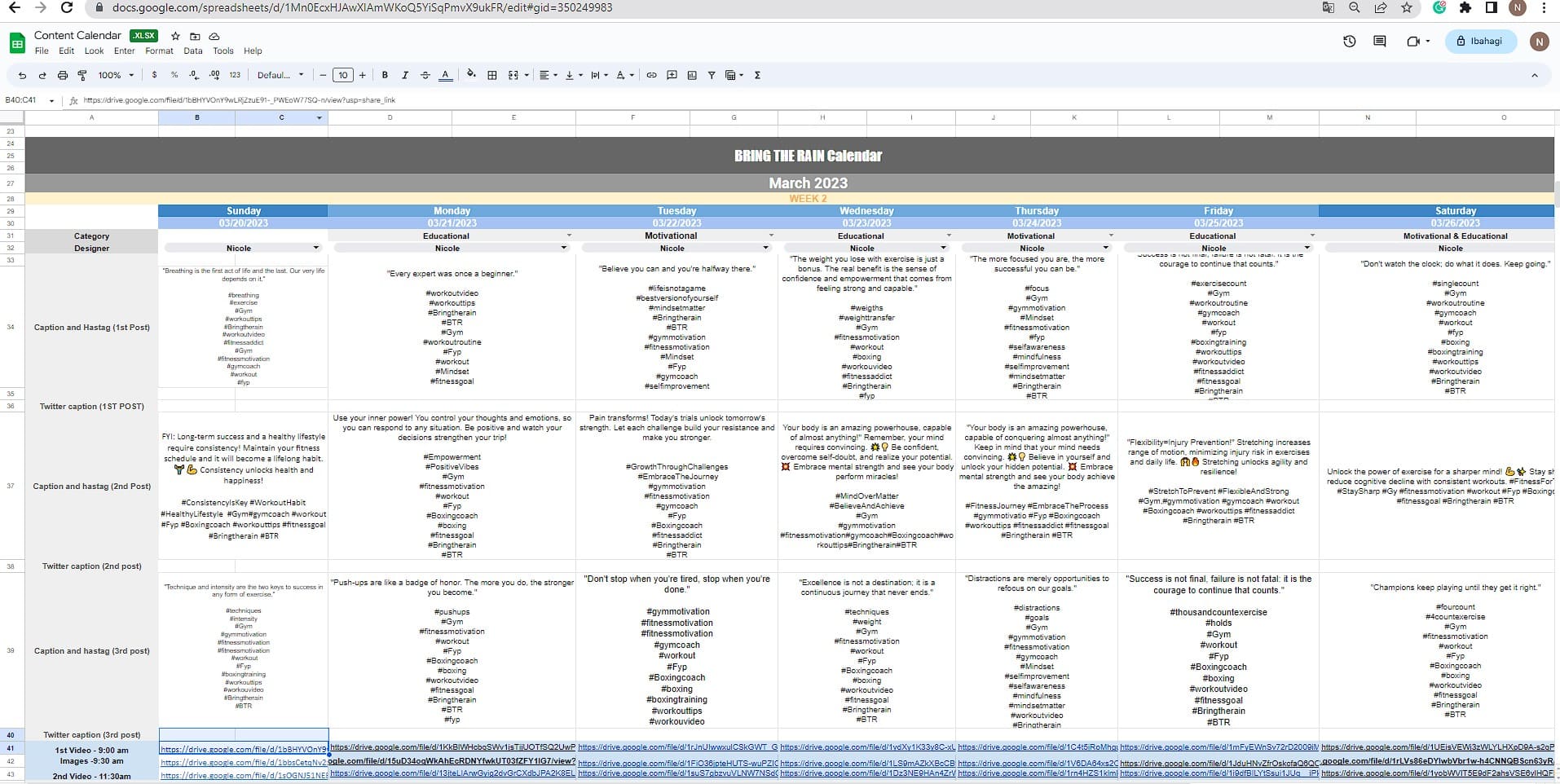The width and height of the screenshot is (1560, 784).
Task: Start a Meet video call
Action: [1413, 42]
